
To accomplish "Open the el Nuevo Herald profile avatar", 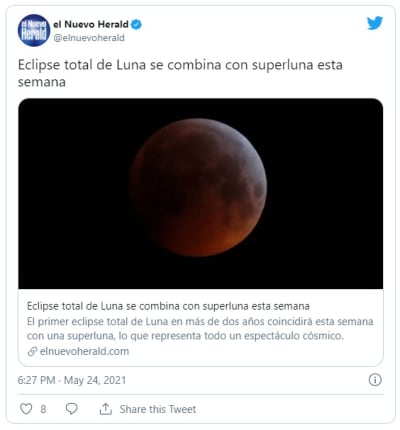I will tap(34, 31).
